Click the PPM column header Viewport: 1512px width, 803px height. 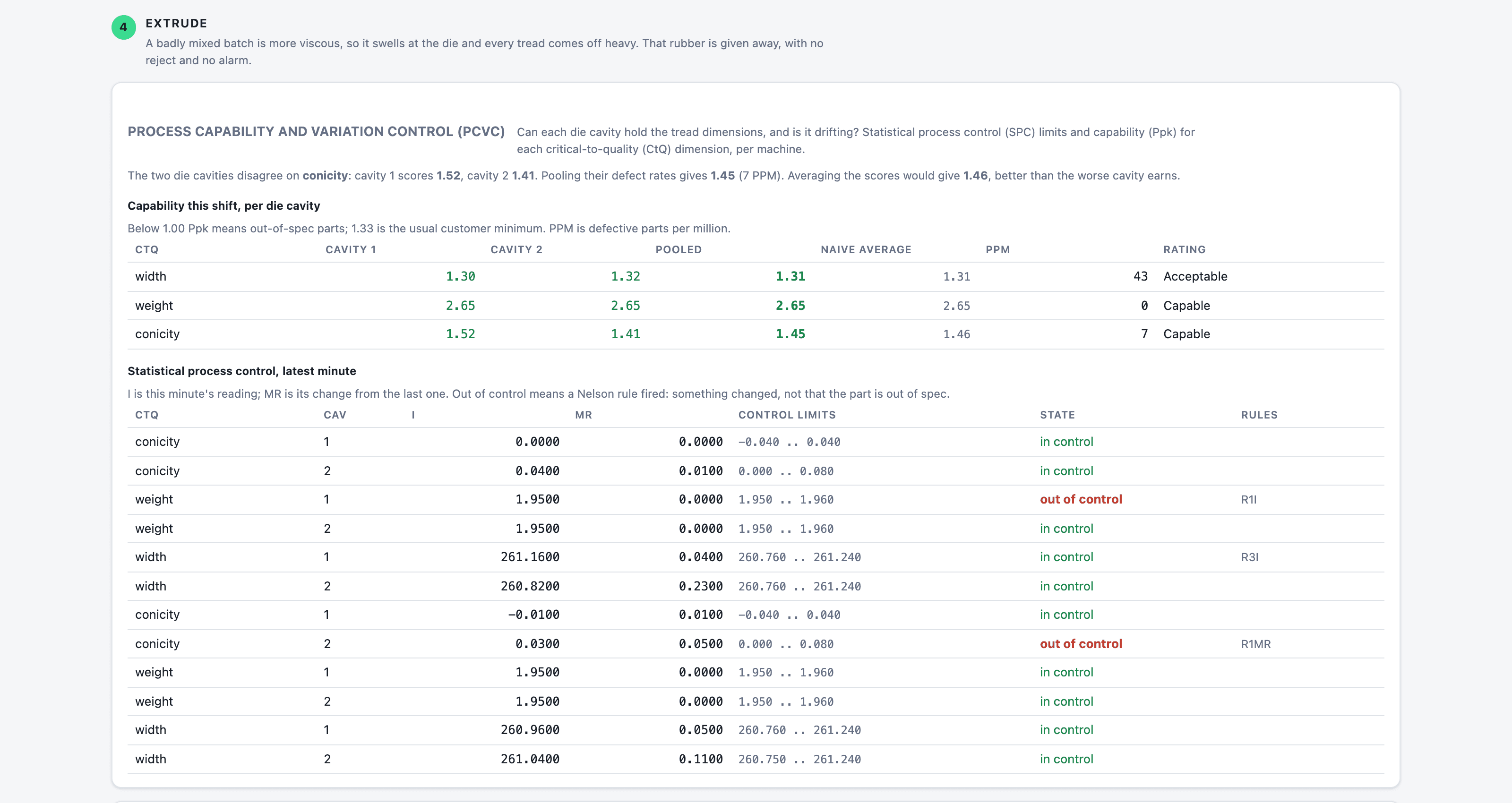click(x=998, y=249)
